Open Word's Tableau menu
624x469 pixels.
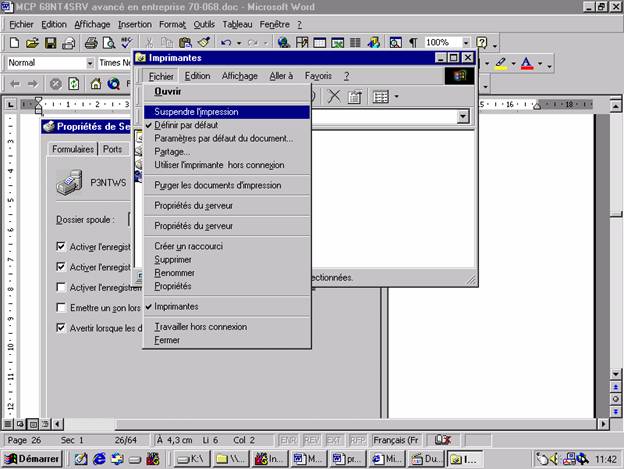click(x=237, y=25)
